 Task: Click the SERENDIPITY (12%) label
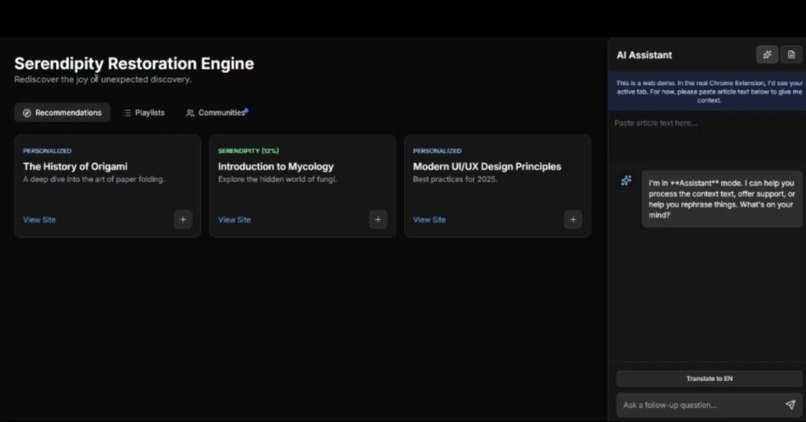(x=248, y=151)
